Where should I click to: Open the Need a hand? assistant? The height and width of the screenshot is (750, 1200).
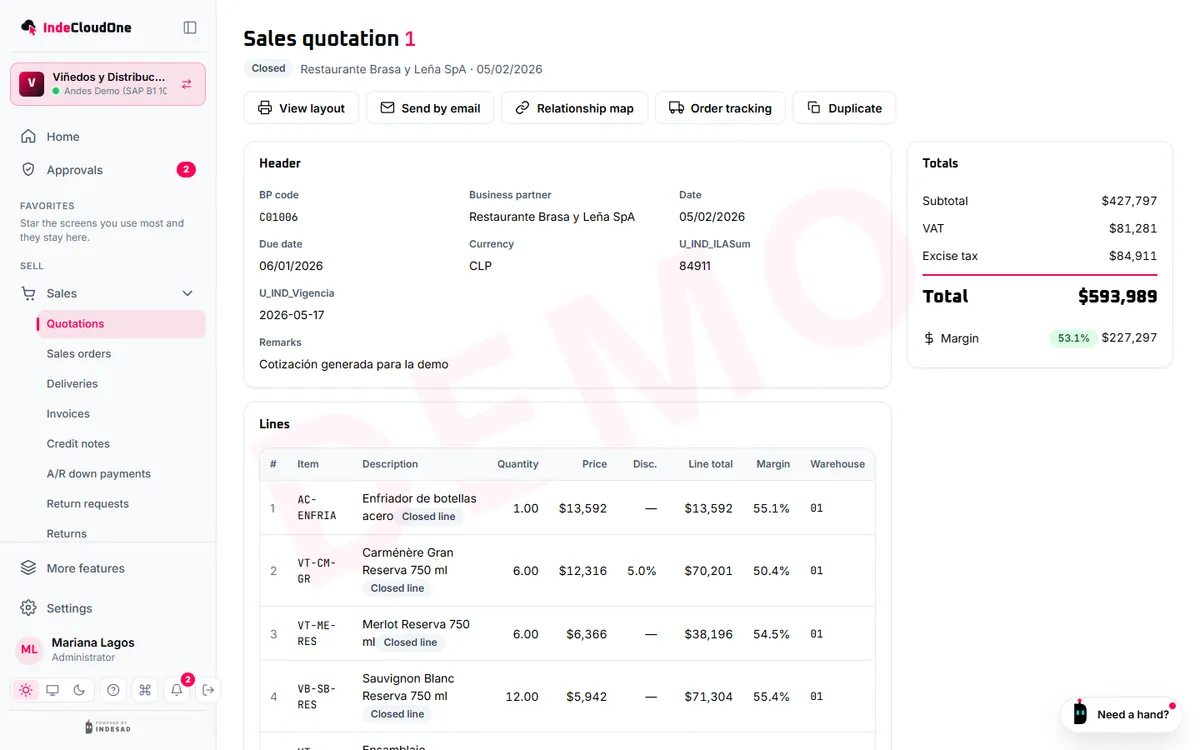tap(1121, 714)
